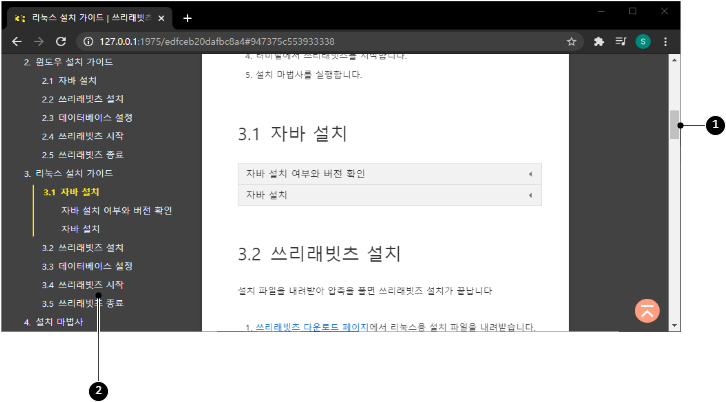Go to 2. 윈도우 설치 가이드 in sidebar
This screenshot has height=402, width=726.
click(68, 62)
